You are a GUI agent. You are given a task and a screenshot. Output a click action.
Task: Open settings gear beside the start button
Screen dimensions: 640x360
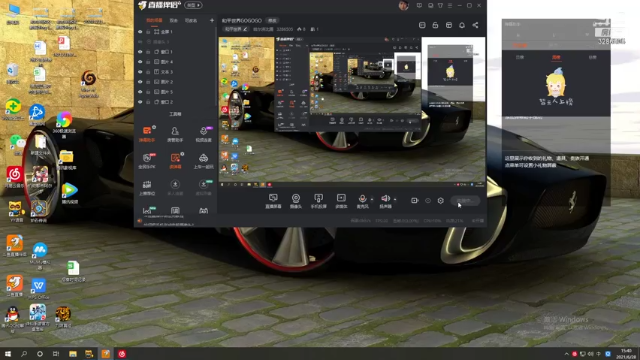click(x=440, y=200)
